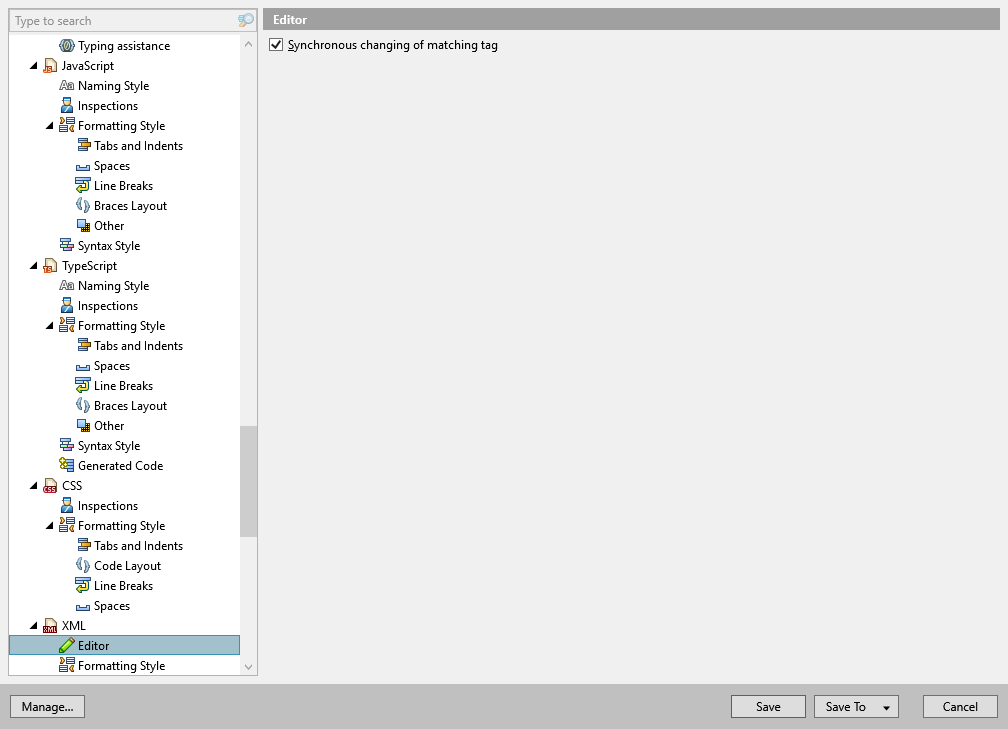Select the Braces Layout icon under JavaScript
This screenshot has height=729, width=1008.
click(x=84, y=205)
